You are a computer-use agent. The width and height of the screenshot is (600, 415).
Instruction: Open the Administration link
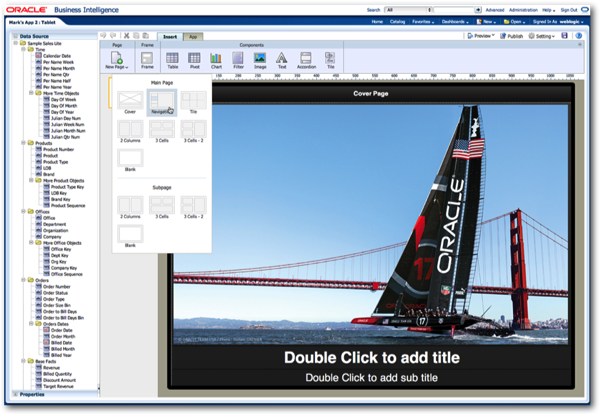point(523,10)
